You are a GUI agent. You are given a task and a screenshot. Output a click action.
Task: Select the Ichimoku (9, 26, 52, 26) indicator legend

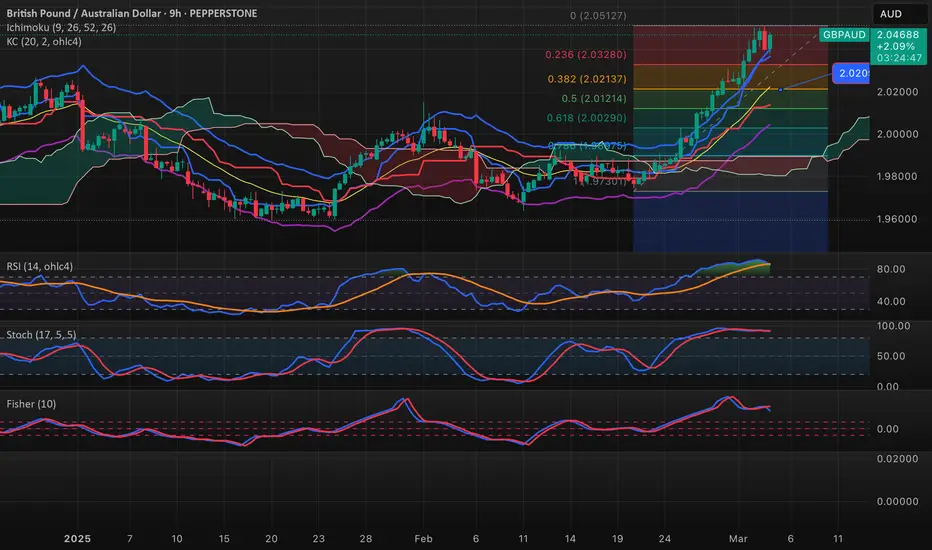click(61, 28)
